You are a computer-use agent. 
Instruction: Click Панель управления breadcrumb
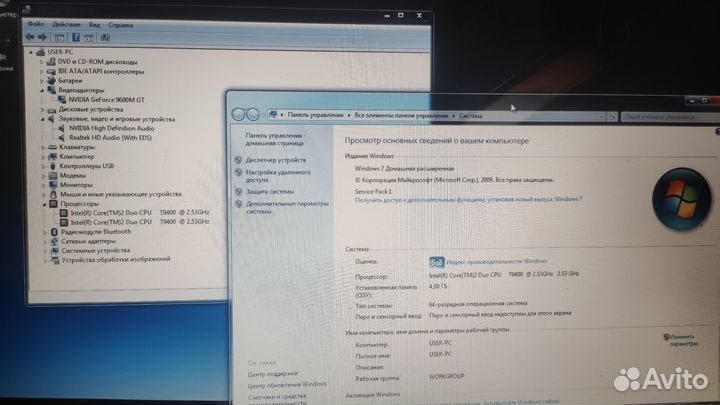point(315,115)
